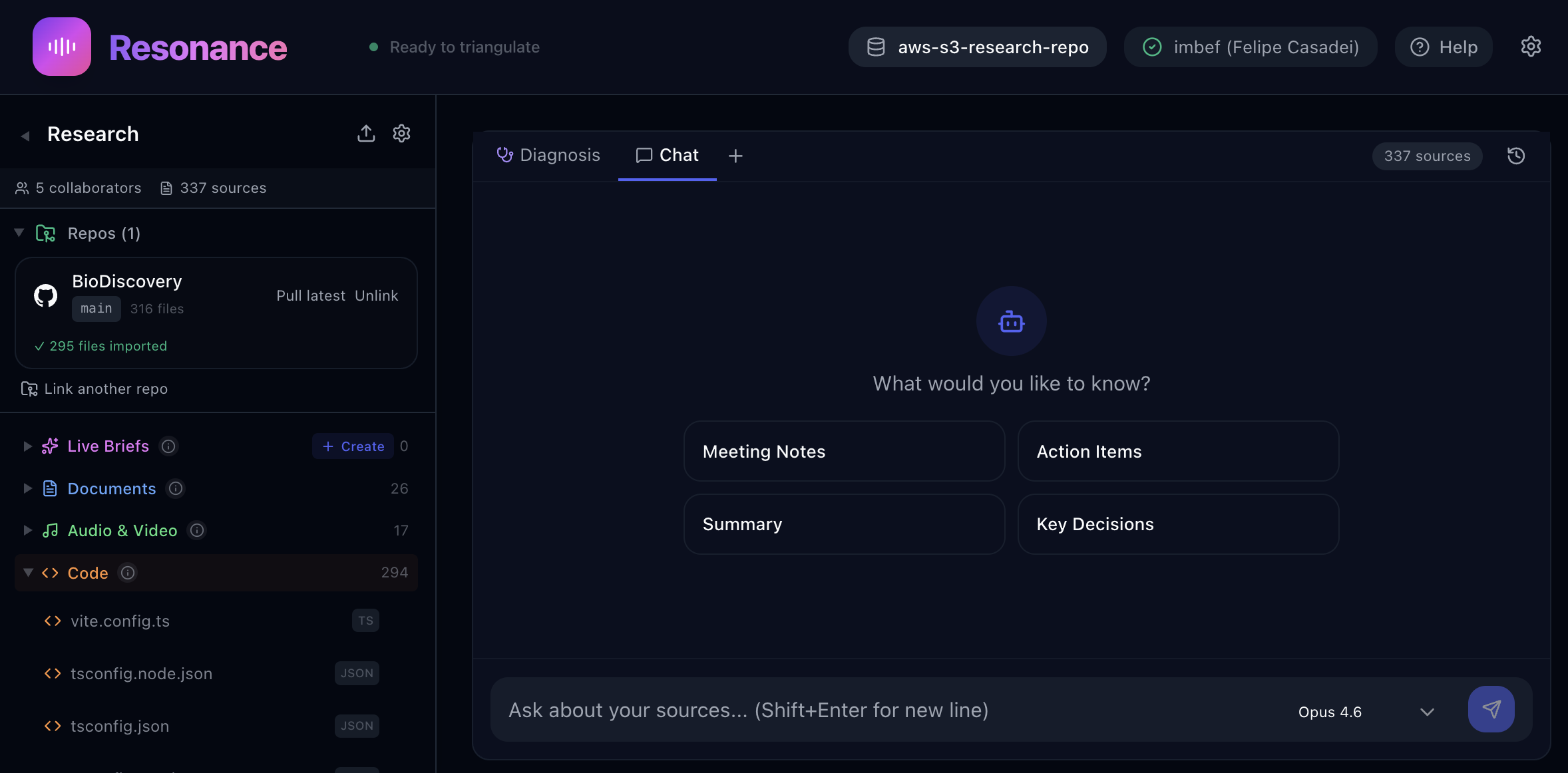Collapse sidebar using the arrow beside Research
The width and height of the screenshot is (1568, 773).
pos(25,136)
